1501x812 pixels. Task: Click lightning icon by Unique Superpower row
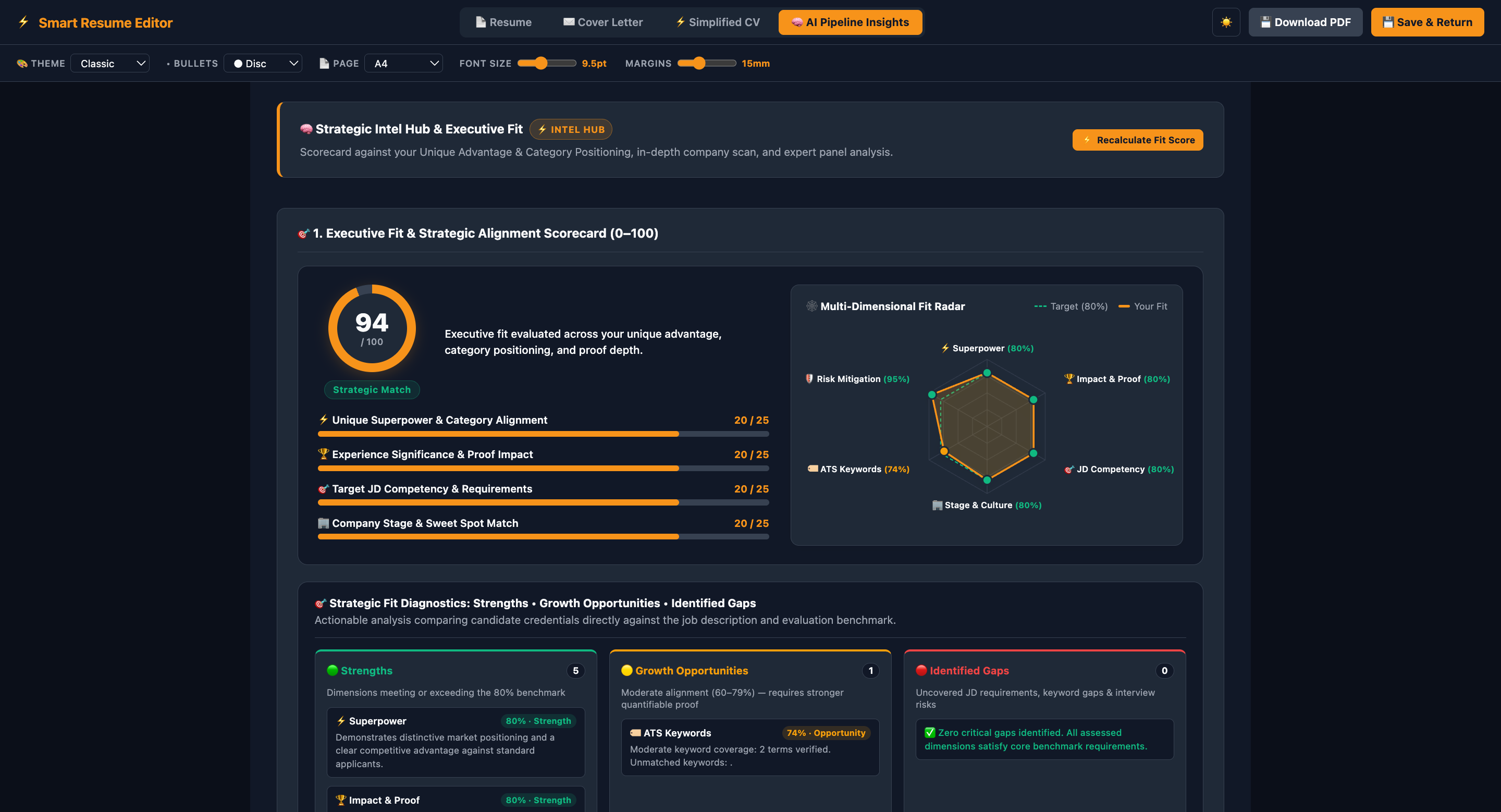tap(323, 420)
